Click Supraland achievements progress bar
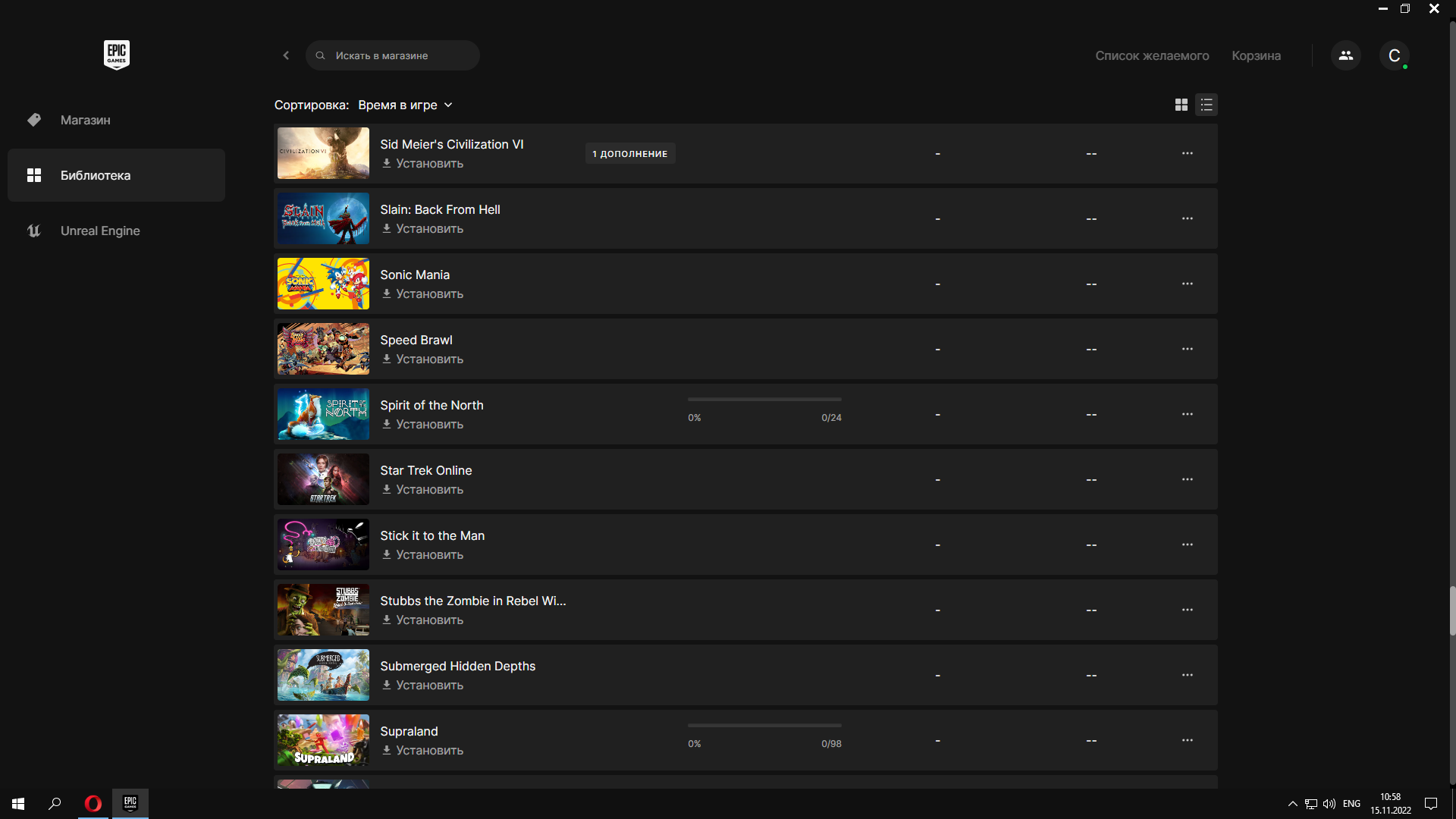Screen dimensions: 1456x819 coord(764,725)
